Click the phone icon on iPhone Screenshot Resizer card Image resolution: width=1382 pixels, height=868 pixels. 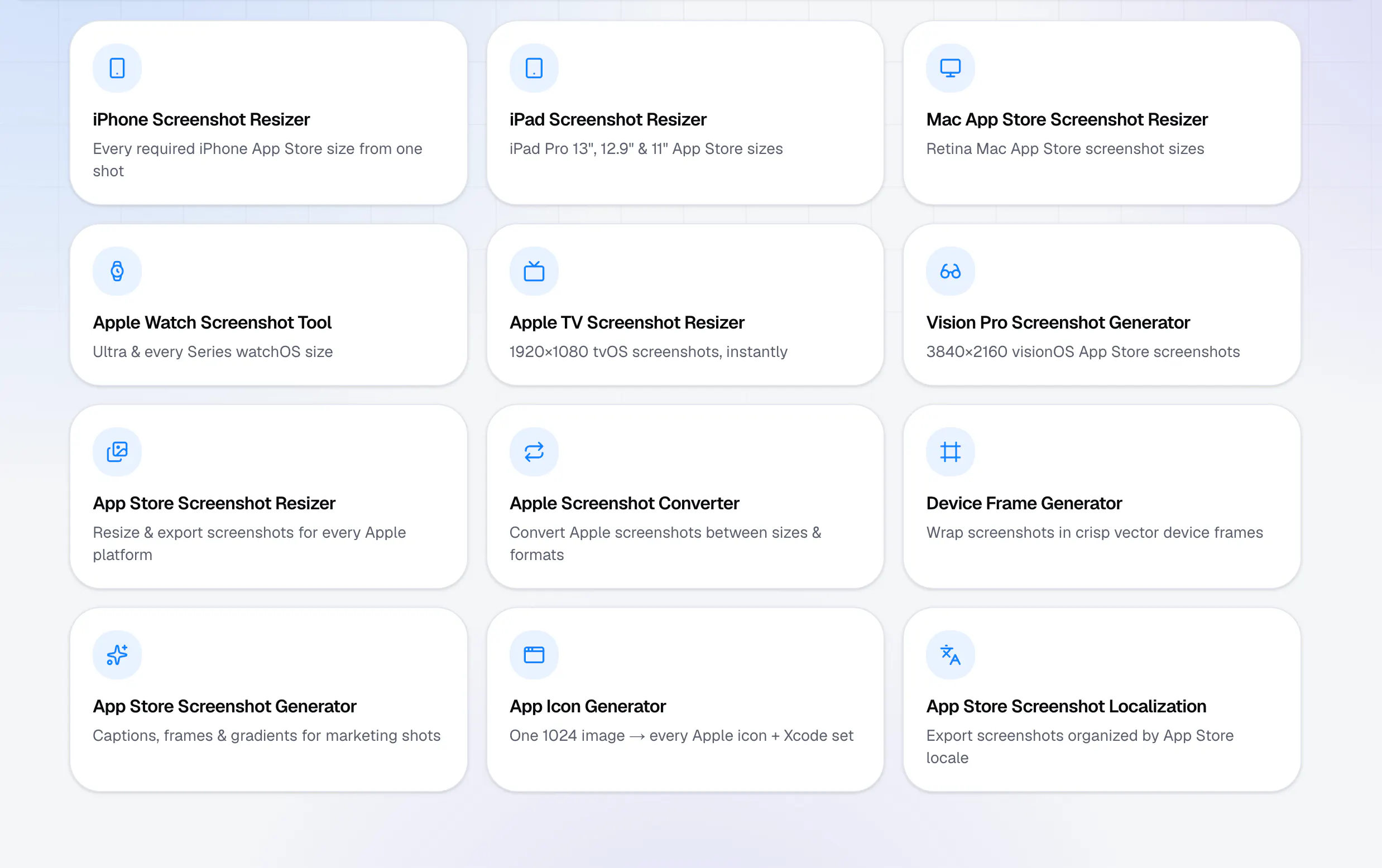tap(117, 67)
